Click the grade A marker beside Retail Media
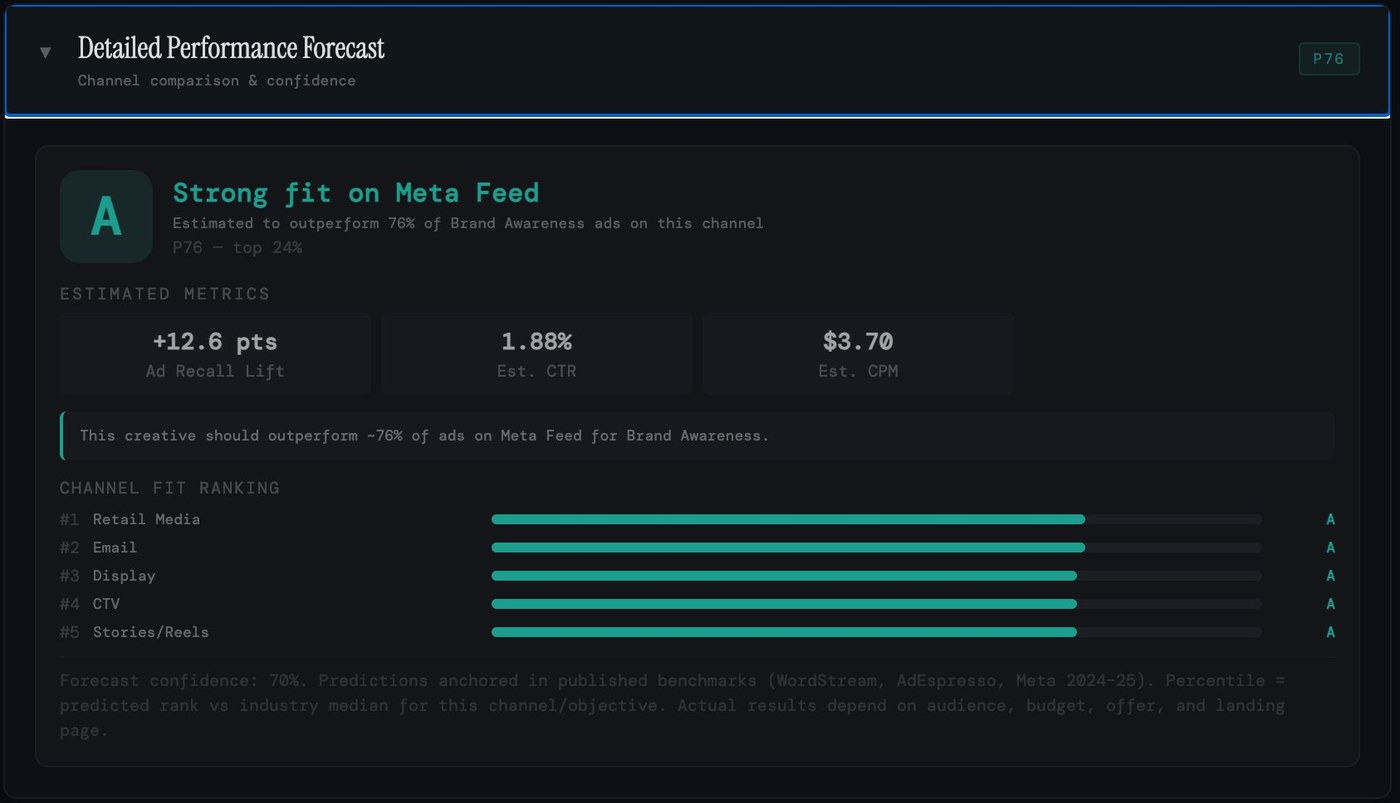 point(1330,519)
